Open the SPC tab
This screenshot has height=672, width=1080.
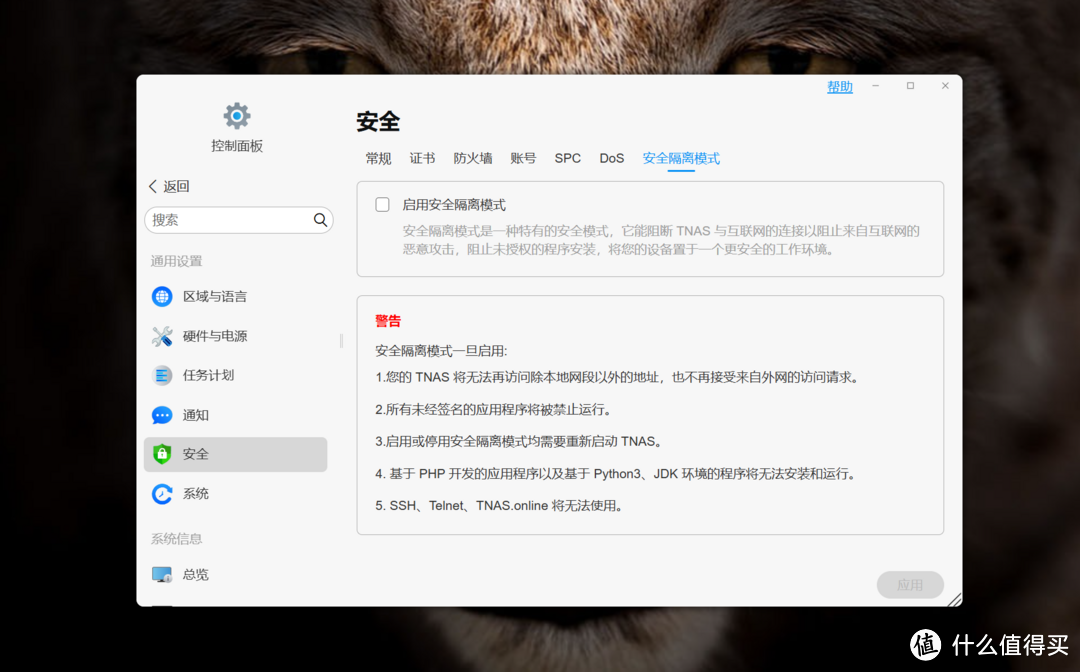coord(567,158)
